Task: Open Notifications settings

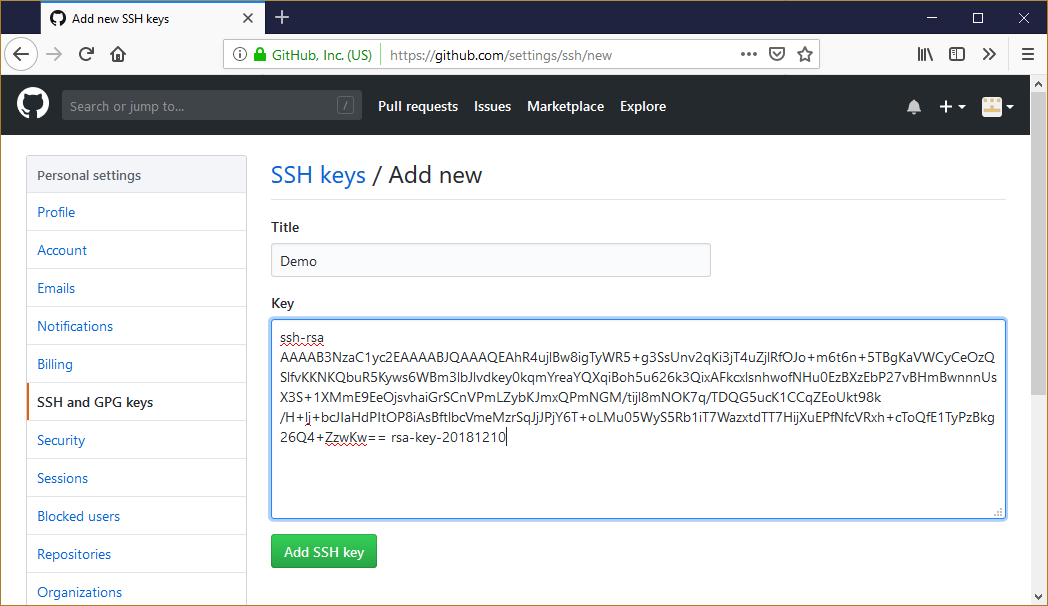Action: (136, 326)
